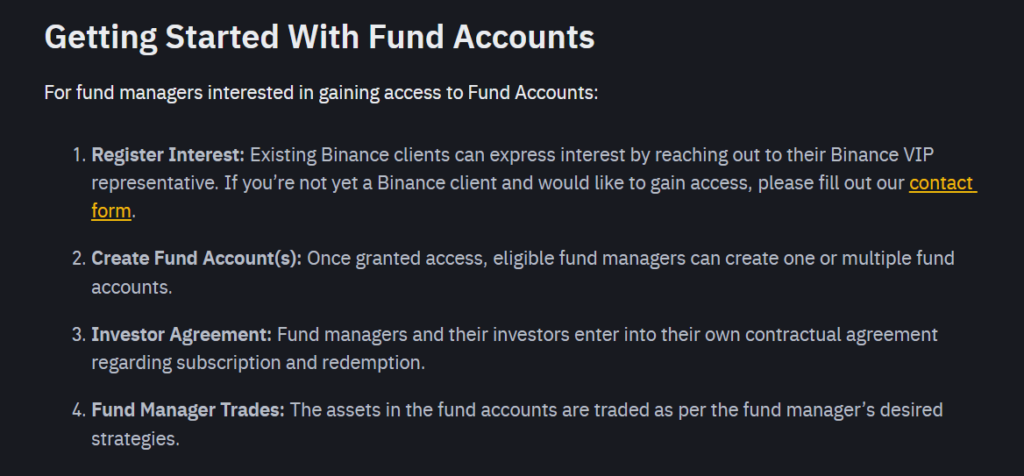The height and width of the screenshot is (476, 1024).
Task: Click list number 4 marker
Action: (79, 411)
